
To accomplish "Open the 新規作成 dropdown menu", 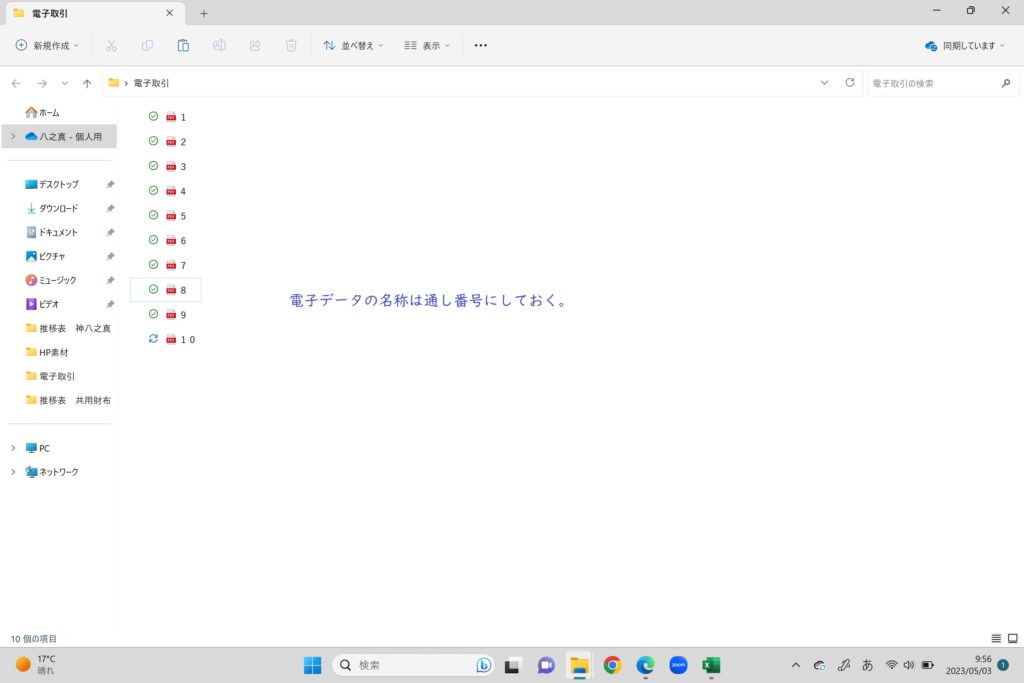I will click(x=47, y=45).
